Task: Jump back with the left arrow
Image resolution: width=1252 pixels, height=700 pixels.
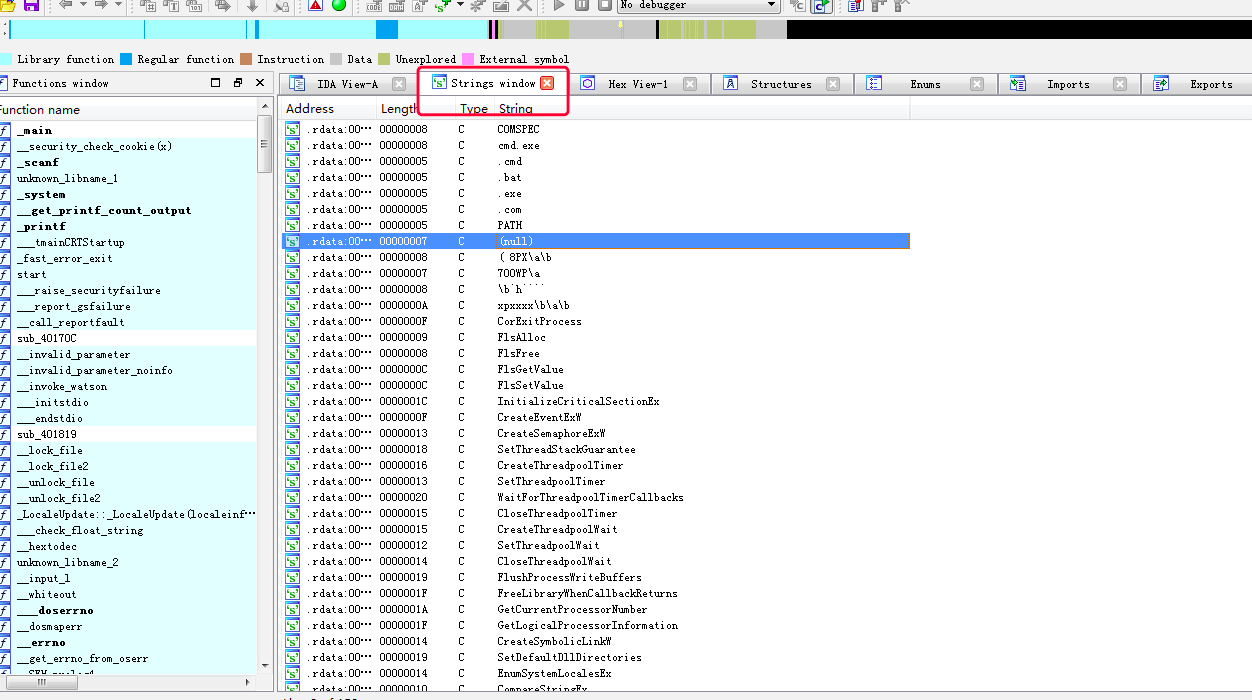Action: click(65, 5)
